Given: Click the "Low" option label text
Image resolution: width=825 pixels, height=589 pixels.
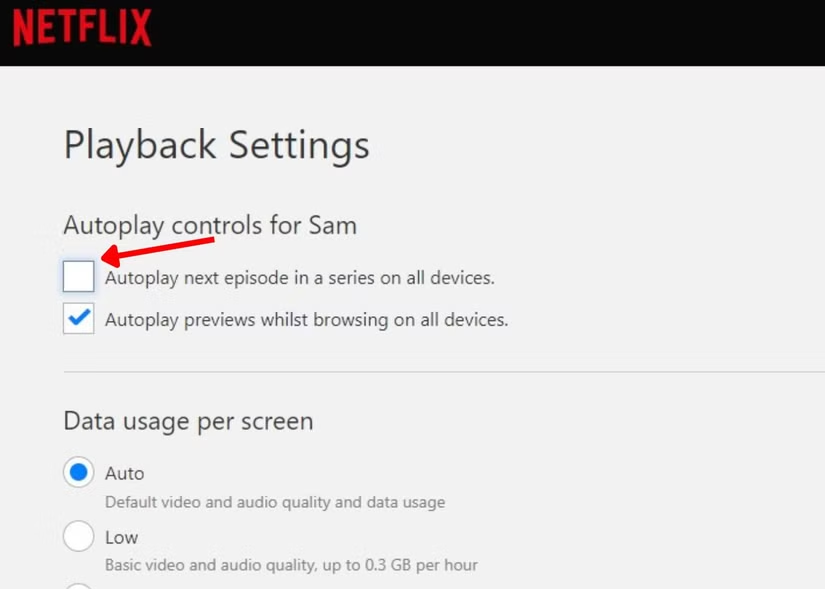Looking at the screenshot, I should (122, 537).
